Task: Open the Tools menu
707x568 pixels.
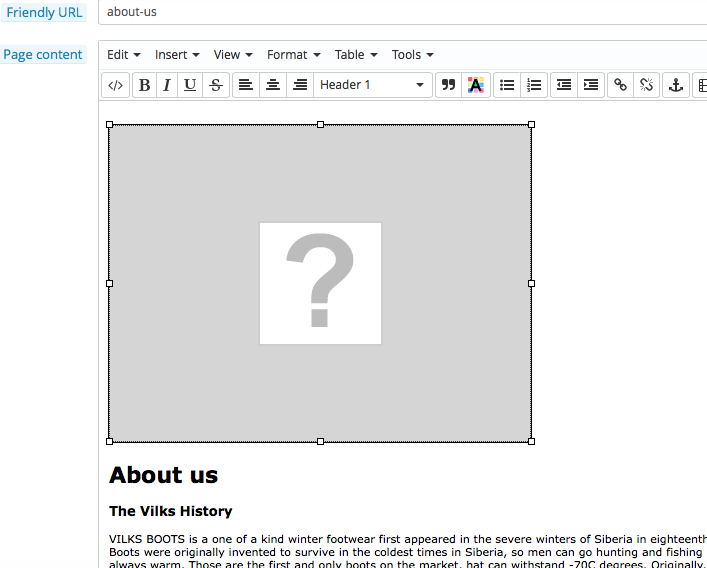Action: pyautogui.click(x=413, y=55)
